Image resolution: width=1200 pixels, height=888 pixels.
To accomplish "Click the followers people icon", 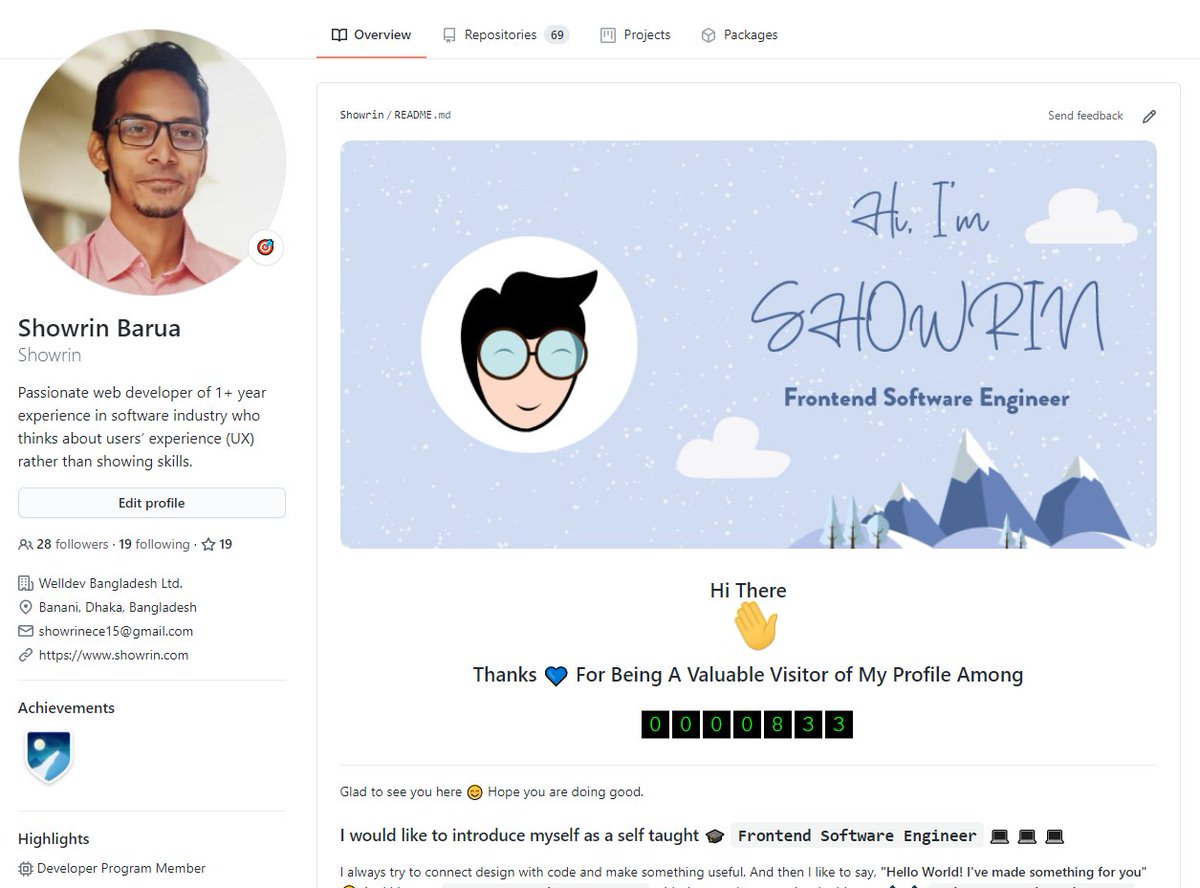I will (24, 544).
